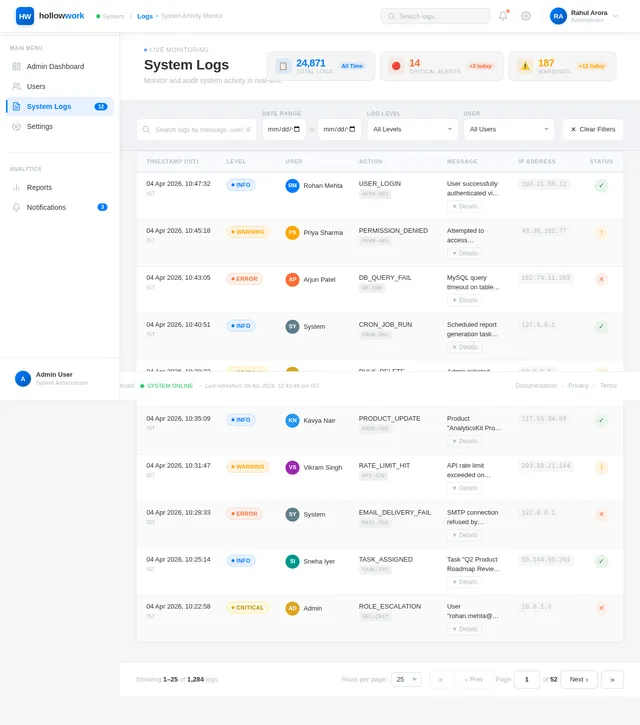Screen dimensions: 640x725
Task: Open Notifications in sidebar
Action: 60,207
